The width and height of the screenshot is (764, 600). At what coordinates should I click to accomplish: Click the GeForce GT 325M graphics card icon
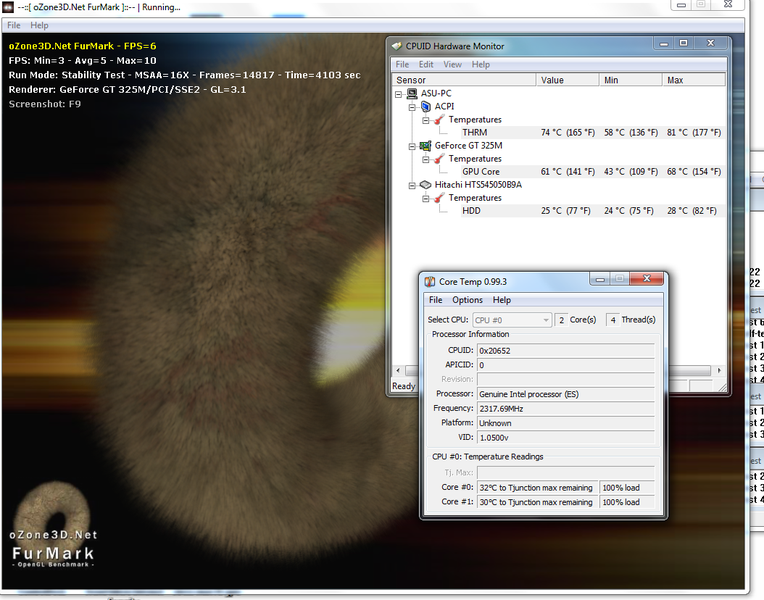click(x=425, y=146)
